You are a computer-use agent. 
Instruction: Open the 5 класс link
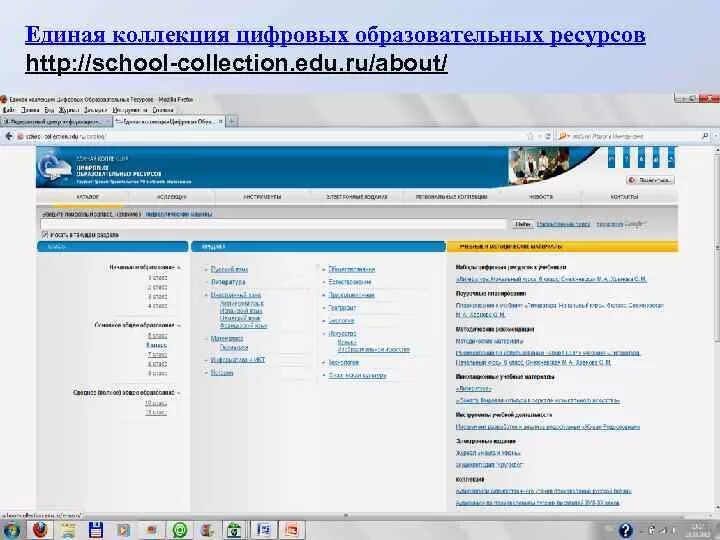(x=157, y=336)
